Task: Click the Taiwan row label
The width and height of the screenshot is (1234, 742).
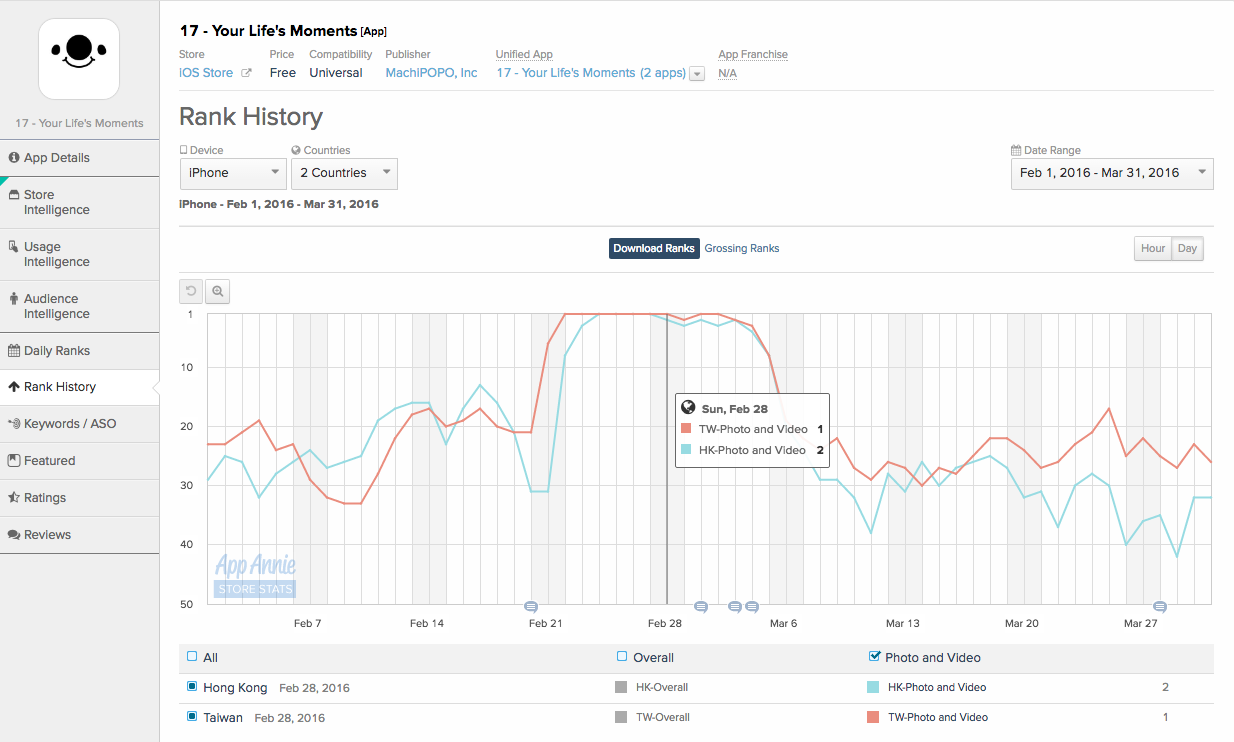Action: (x=223, y=717)
